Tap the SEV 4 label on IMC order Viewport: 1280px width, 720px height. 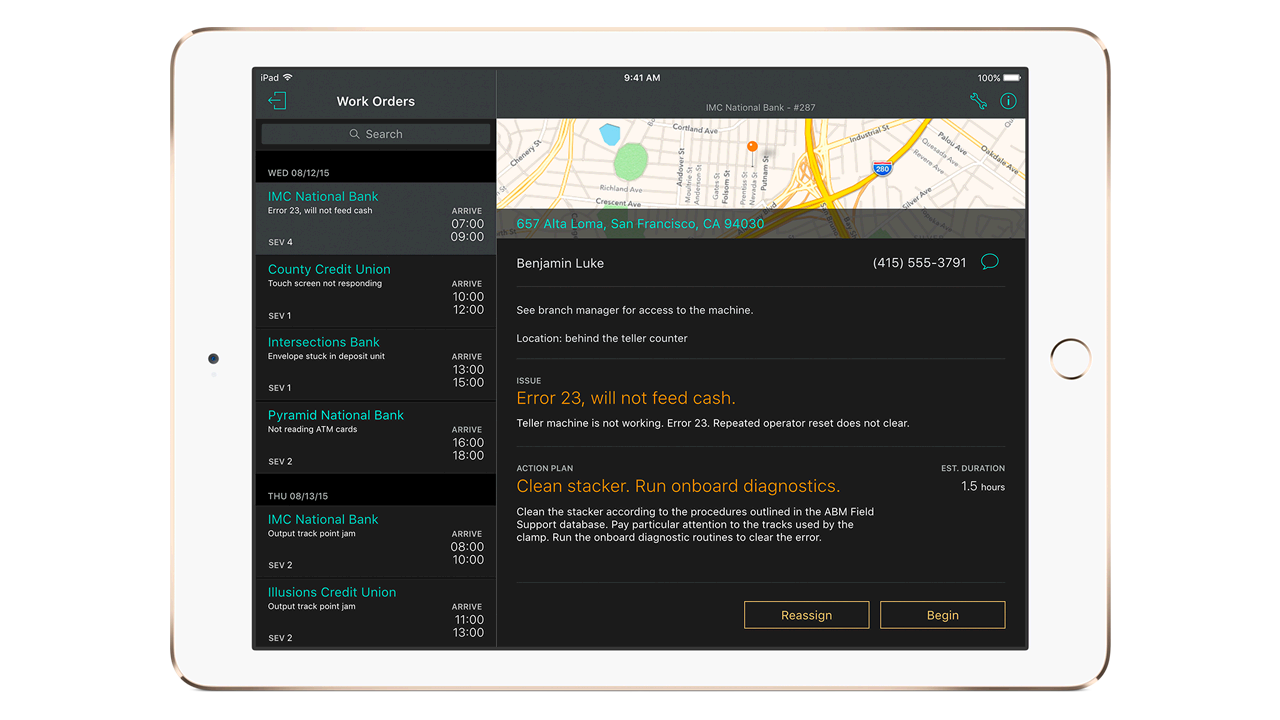(280, 242)
